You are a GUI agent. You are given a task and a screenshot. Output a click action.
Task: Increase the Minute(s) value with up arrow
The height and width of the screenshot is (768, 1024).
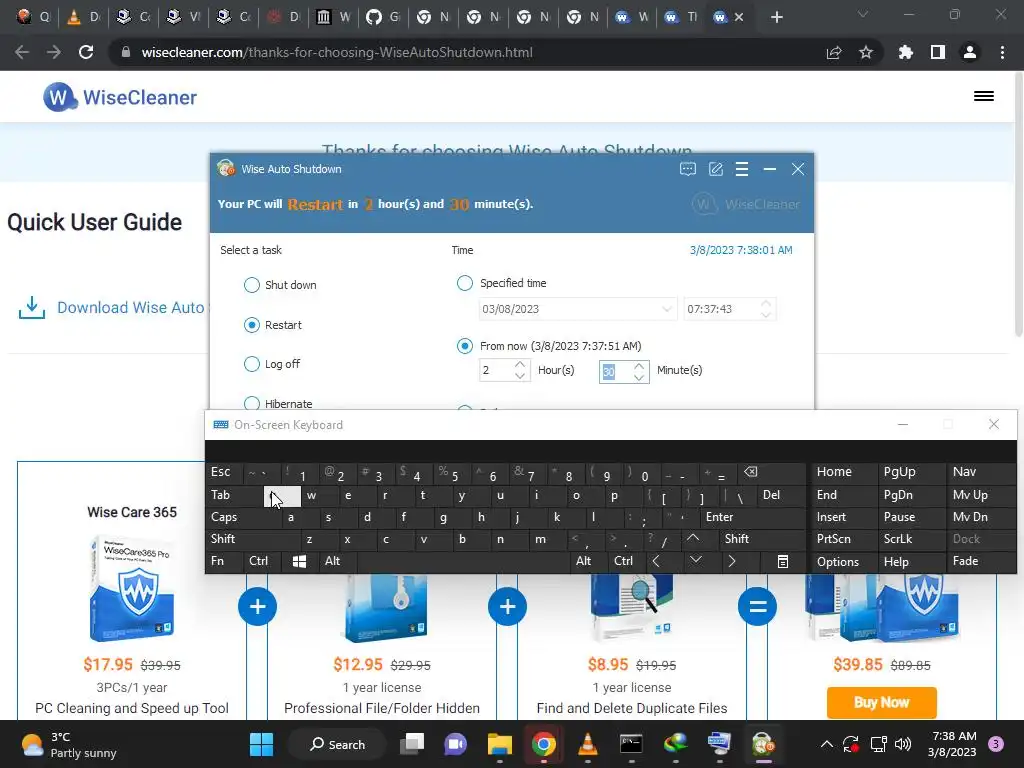(639, 366)
